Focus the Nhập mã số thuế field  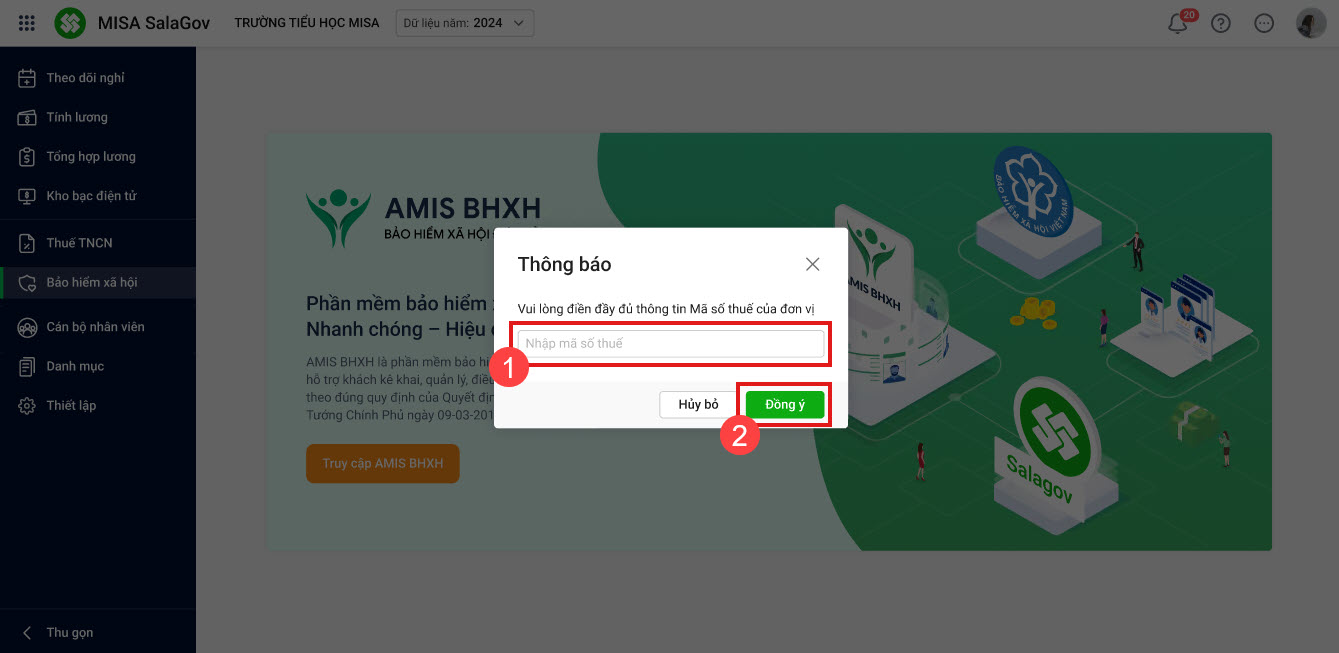click(x=670, y=344)
